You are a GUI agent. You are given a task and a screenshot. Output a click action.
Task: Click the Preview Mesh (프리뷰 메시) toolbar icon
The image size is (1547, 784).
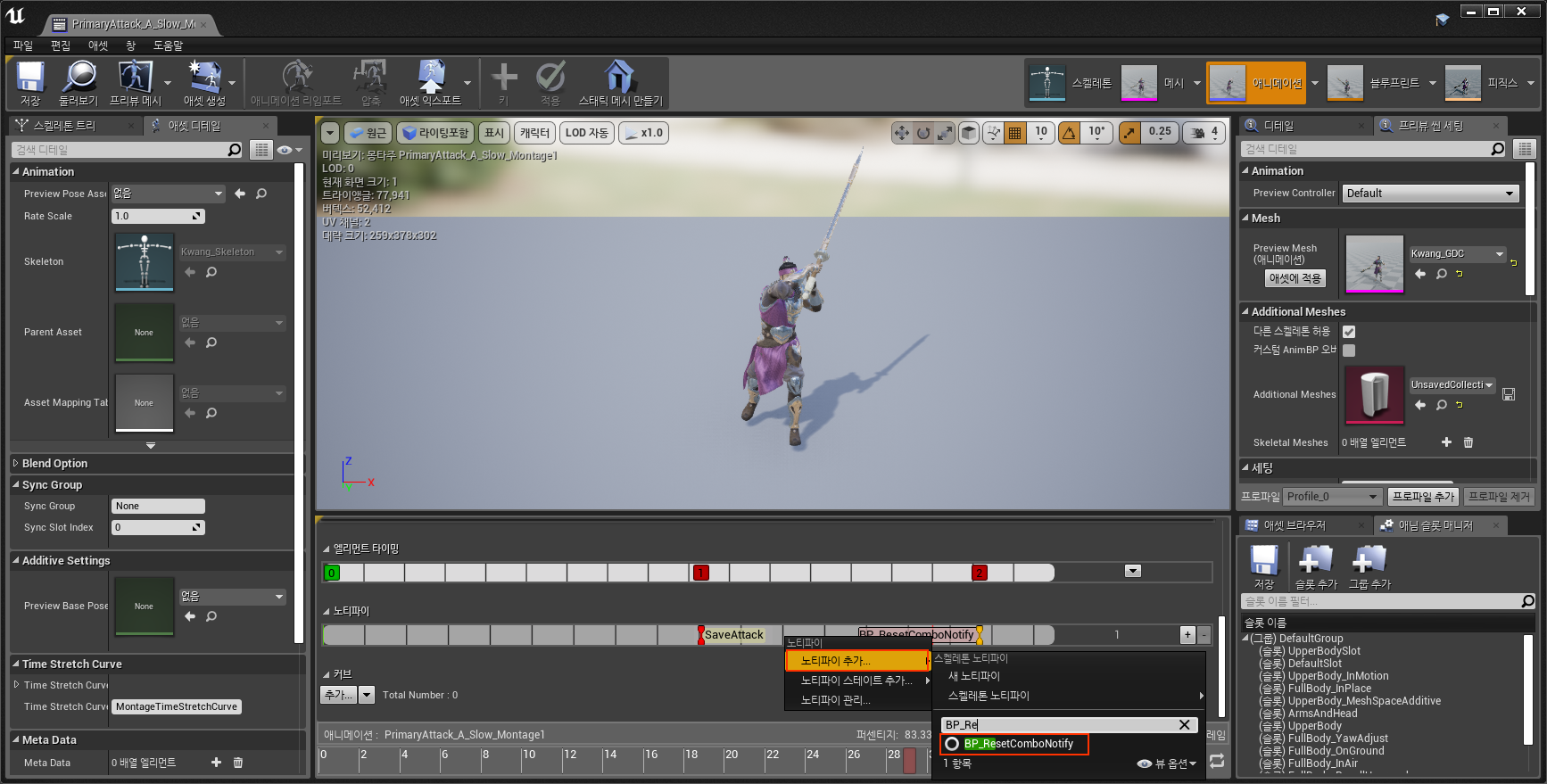click(x=135, y=84)
